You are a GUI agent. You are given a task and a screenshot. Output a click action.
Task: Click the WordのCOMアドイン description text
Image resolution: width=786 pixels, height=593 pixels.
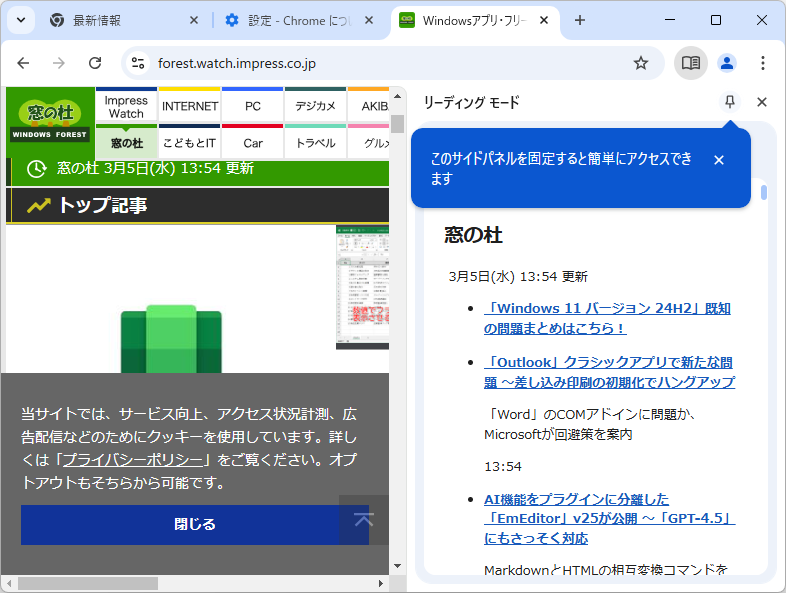pyautogui.click(x=590, y=424)
